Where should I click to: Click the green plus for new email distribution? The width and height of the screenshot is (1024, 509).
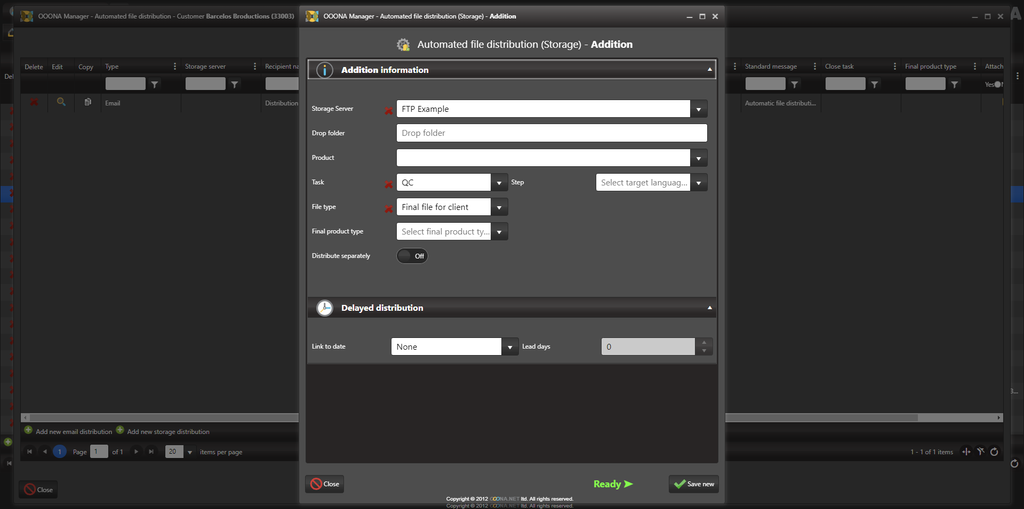click(28, 431)
